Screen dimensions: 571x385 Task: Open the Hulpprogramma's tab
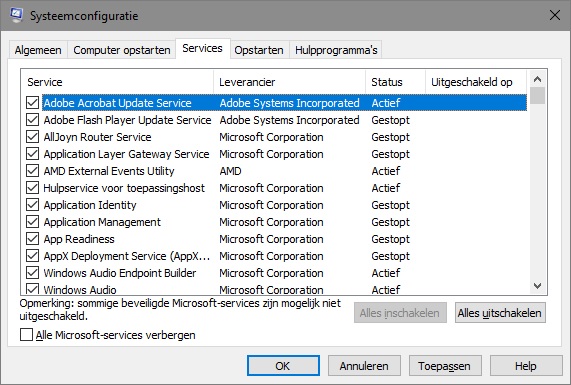tap(336, 50)
